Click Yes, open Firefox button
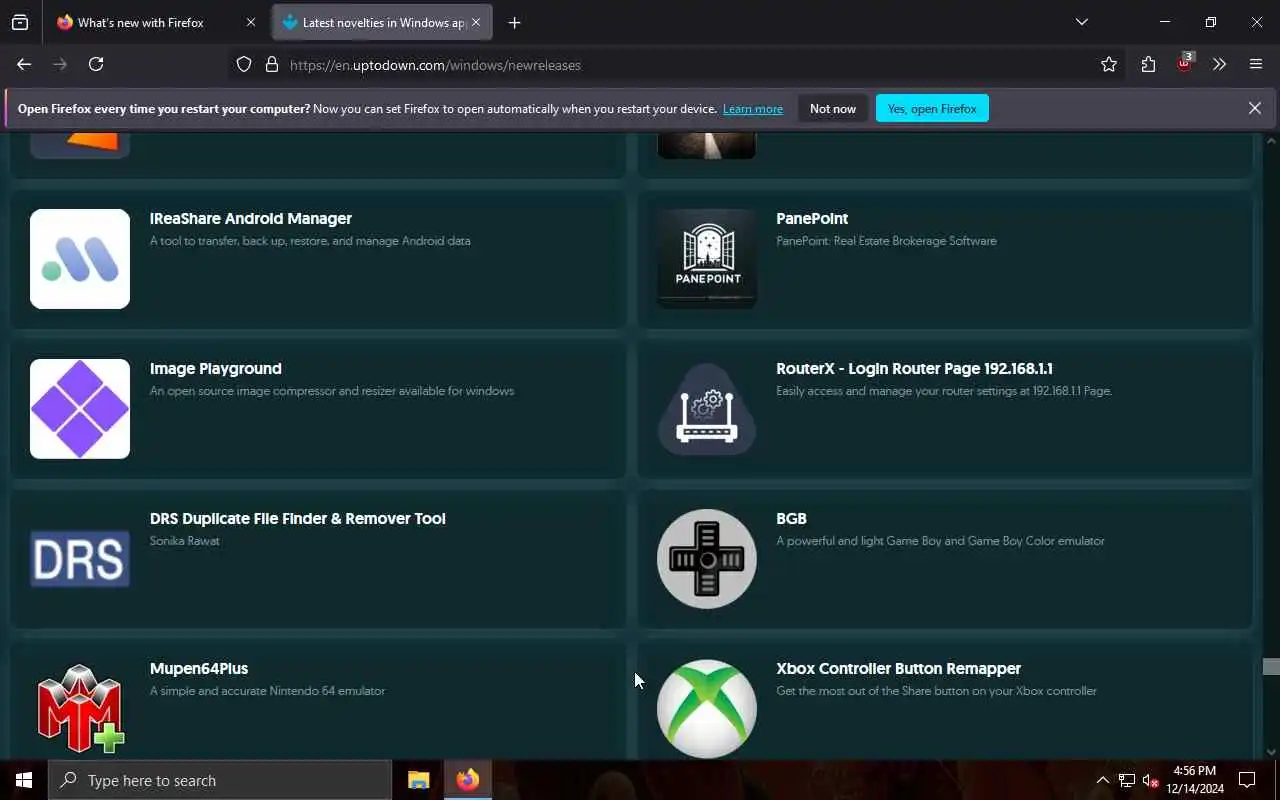 [x=932, y=108]
